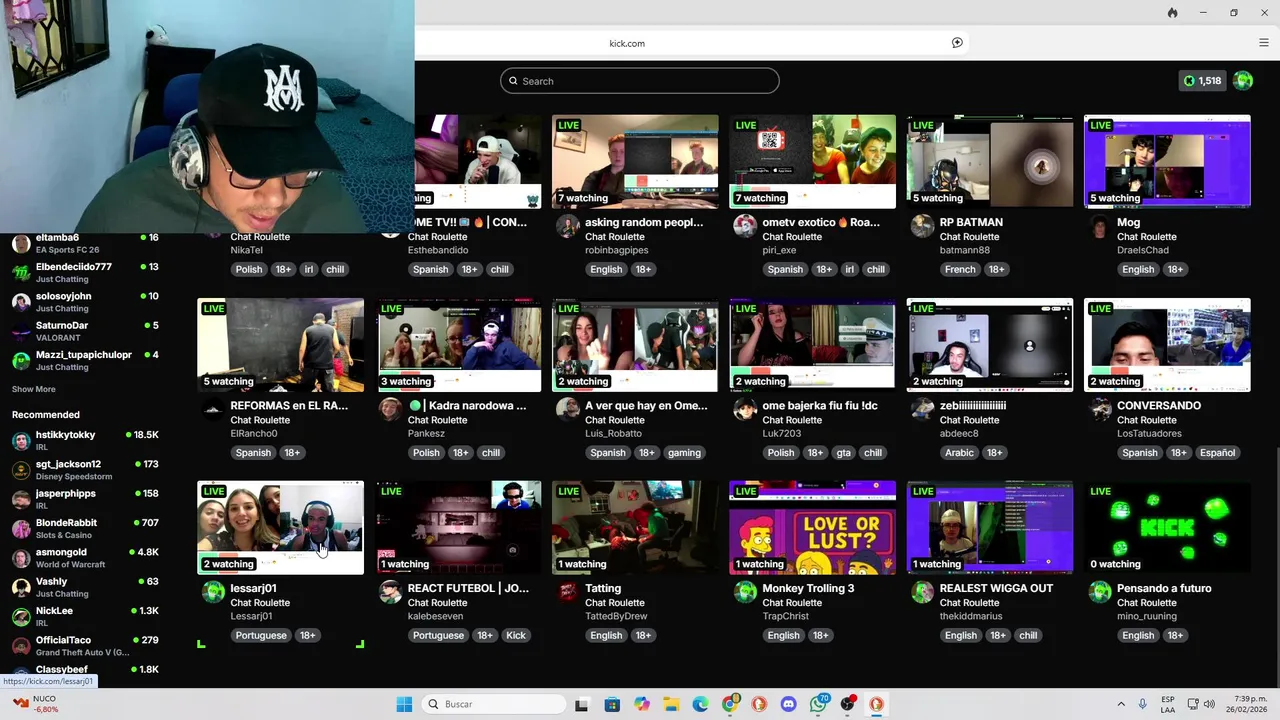Open the browser hamburger menu
The height and width of the screenshot is (720, 1280).
[x=1264, y=43]
